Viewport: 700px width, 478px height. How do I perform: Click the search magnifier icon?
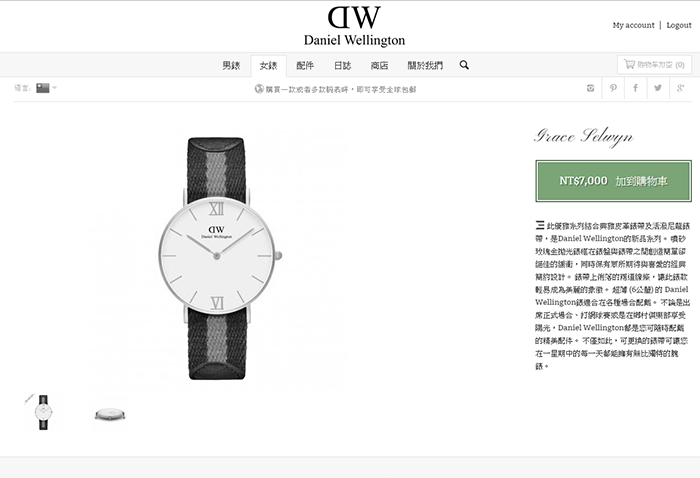[x=464, y=65]
